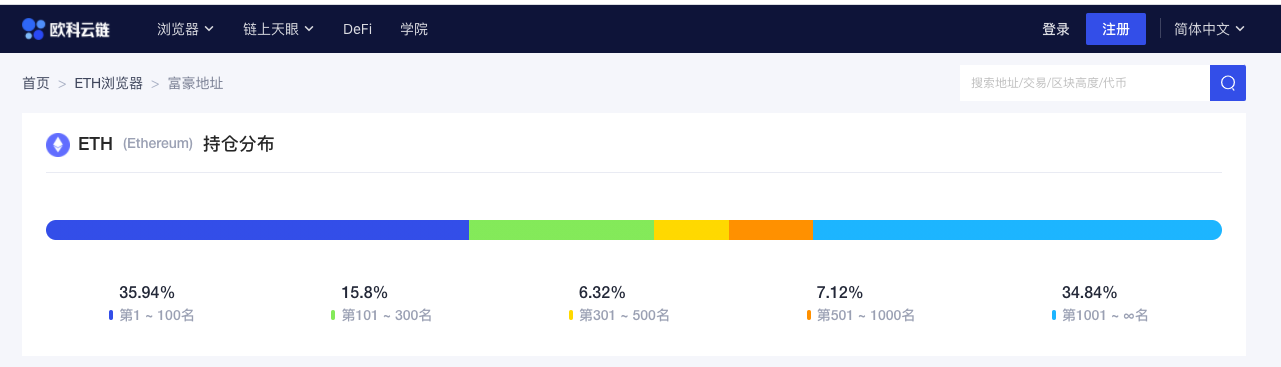Open the 简体中文 language selector

click(x=1209, y=29)
